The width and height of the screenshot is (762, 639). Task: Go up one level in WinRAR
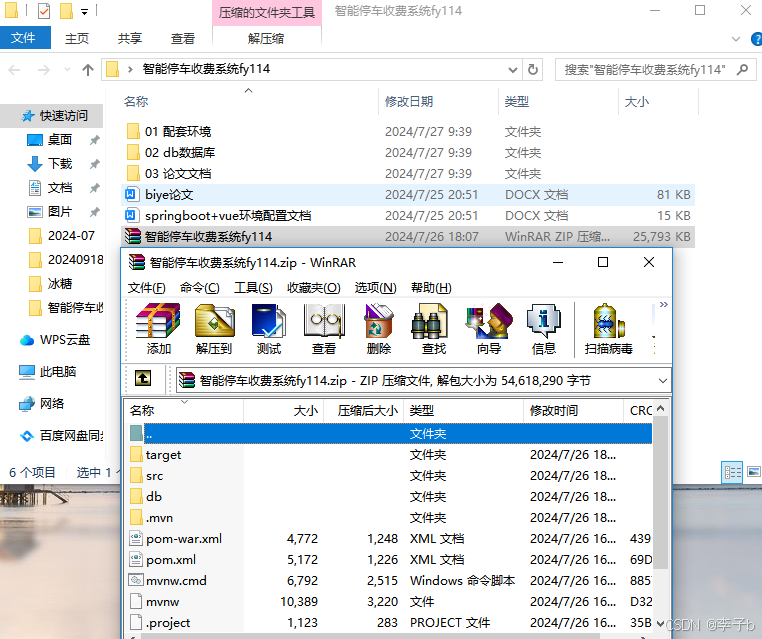pyautogui.click(x=143, y=378)
